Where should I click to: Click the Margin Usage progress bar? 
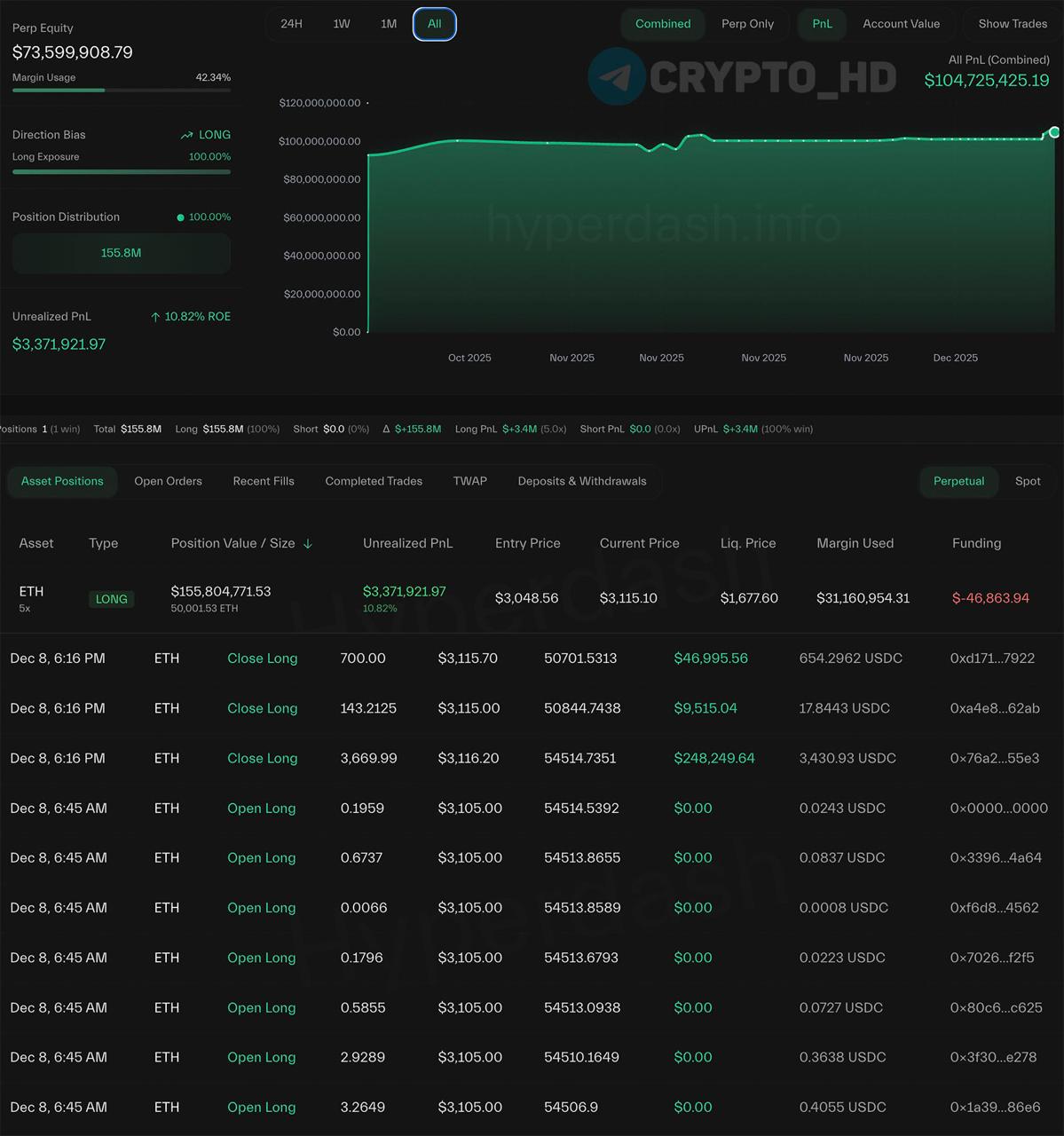(122, 90)
